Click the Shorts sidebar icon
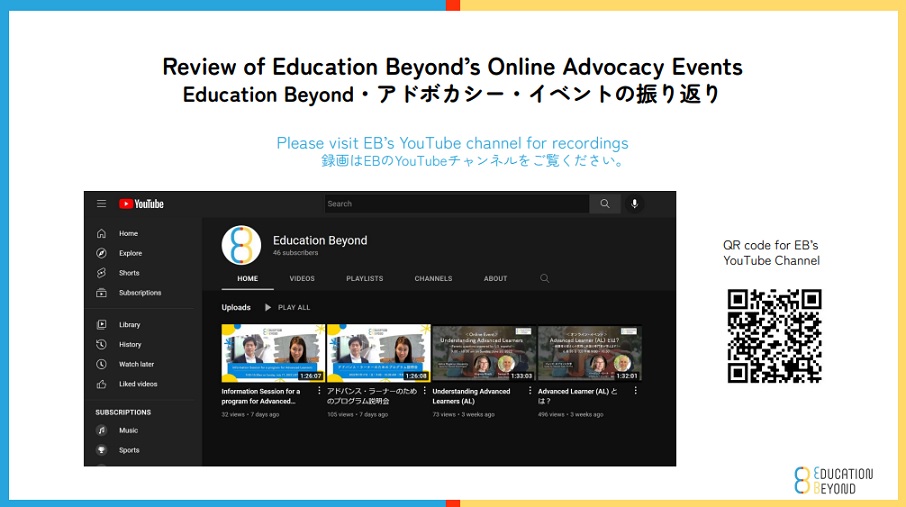Viewport: 906px width, 507px height. pyautogui.click(x=101, y=273)
